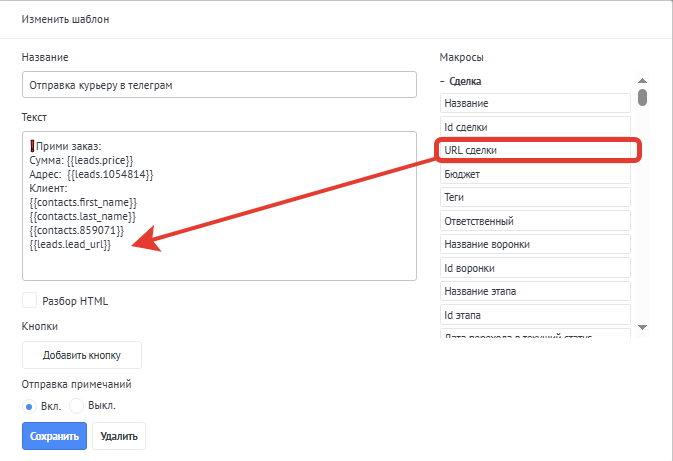Click the Клиент: line in the text
Image resolution: width=673 pixels, height=461 pixels.
click(x=48, y=188)
